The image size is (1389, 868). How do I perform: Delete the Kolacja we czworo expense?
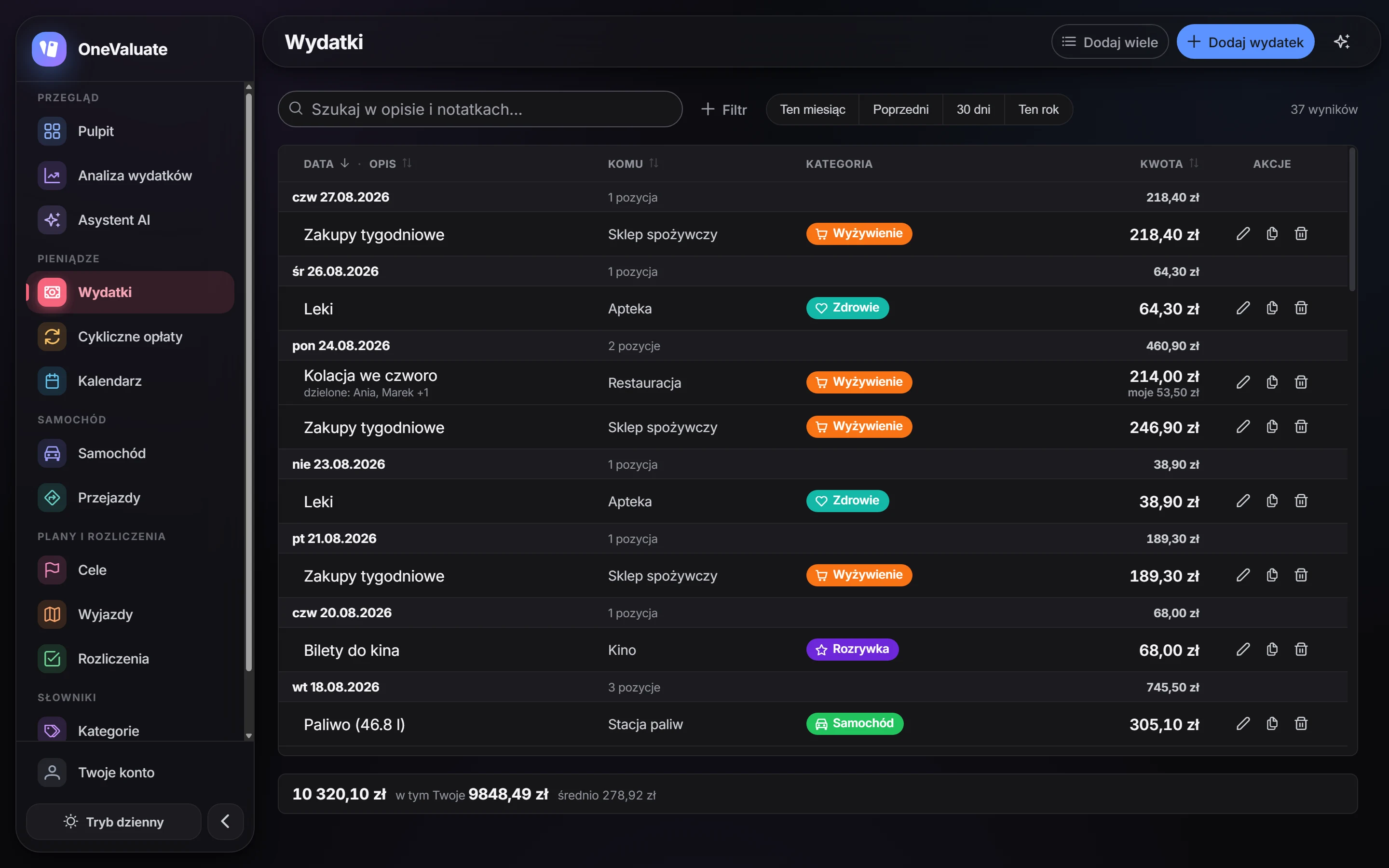point(1301,382)
